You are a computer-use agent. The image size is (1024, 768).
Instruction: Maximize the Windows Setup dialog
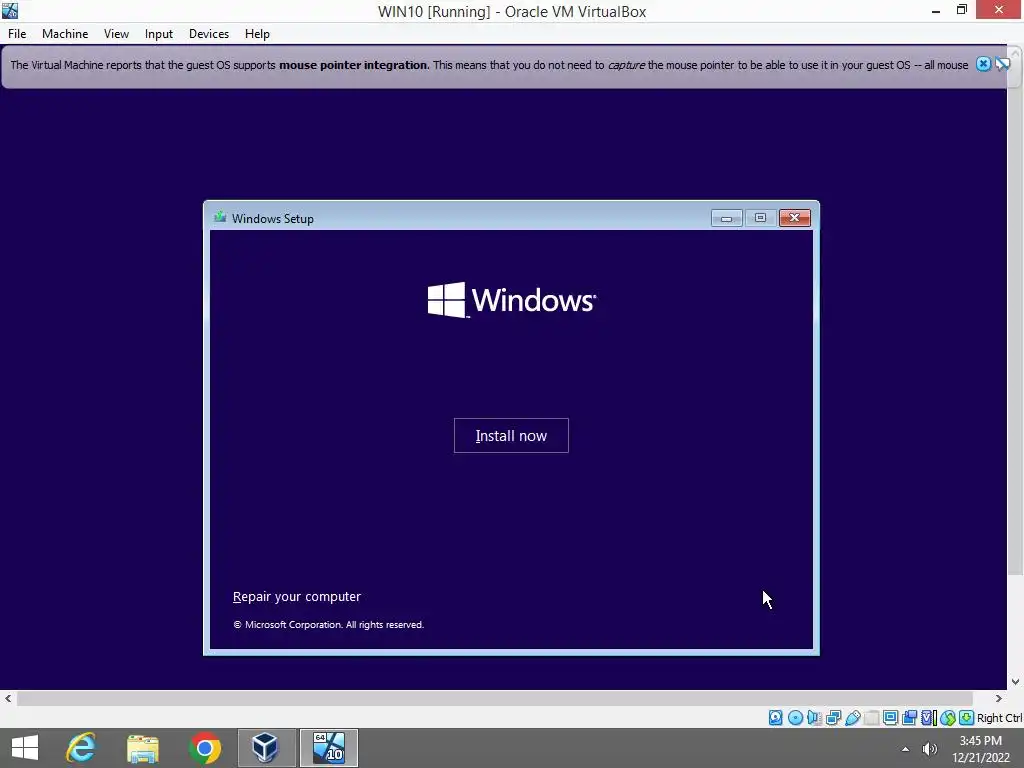pos(760,218)
